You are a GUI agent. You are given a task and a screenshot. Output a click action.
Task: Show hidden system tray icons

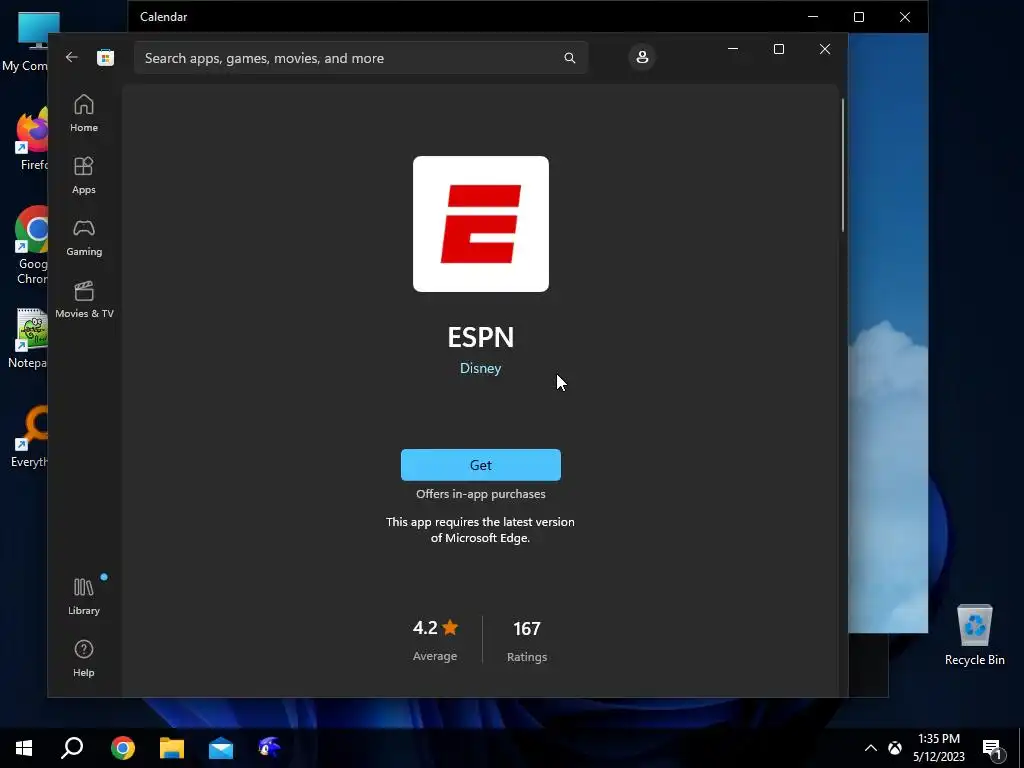click(x=871, y=748)
